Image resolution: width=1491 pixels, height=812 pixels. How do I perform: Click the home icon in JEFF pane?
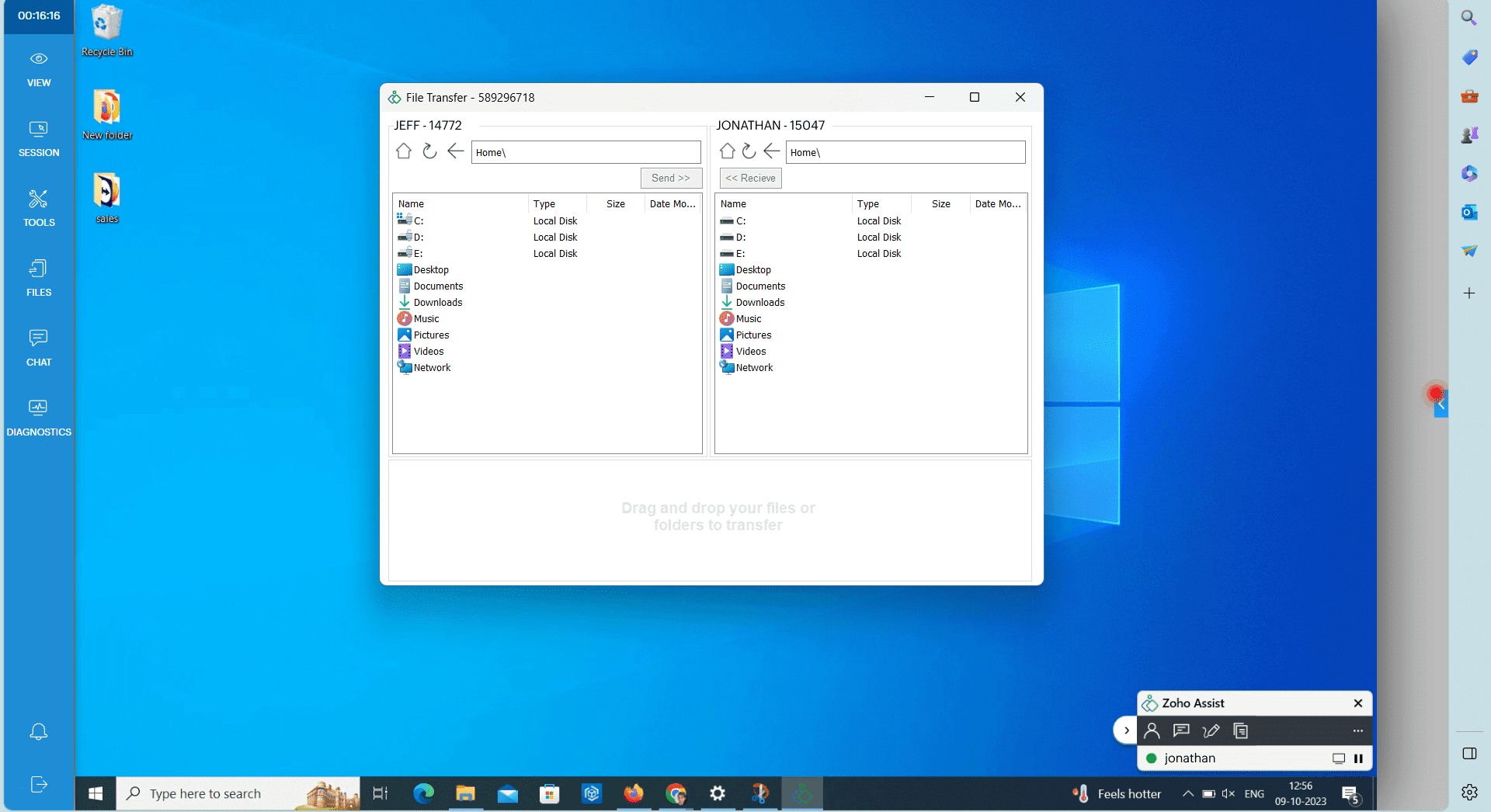pos(403,151)
